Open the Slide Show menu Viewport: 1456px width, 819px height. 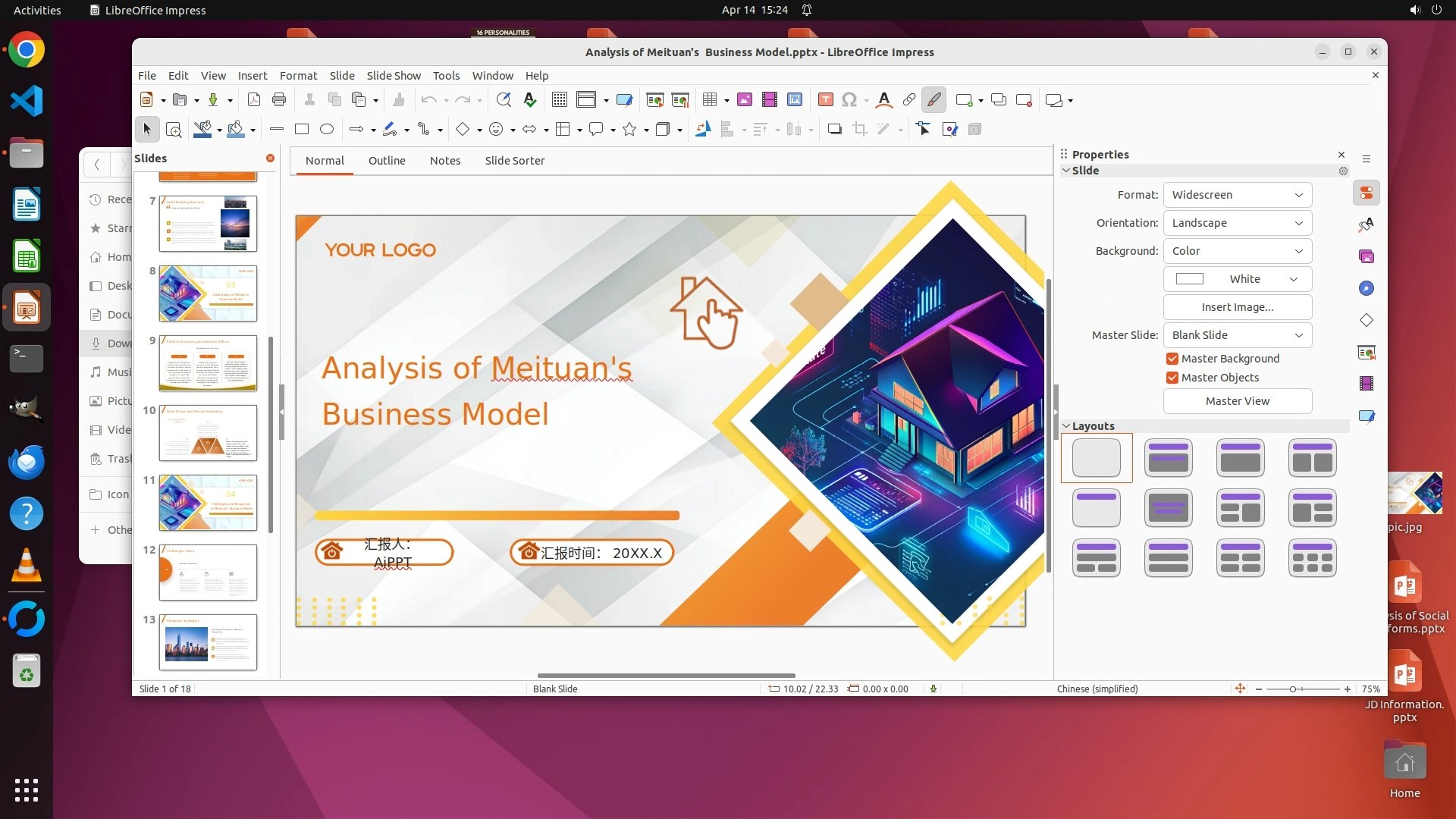coord(394,76)
